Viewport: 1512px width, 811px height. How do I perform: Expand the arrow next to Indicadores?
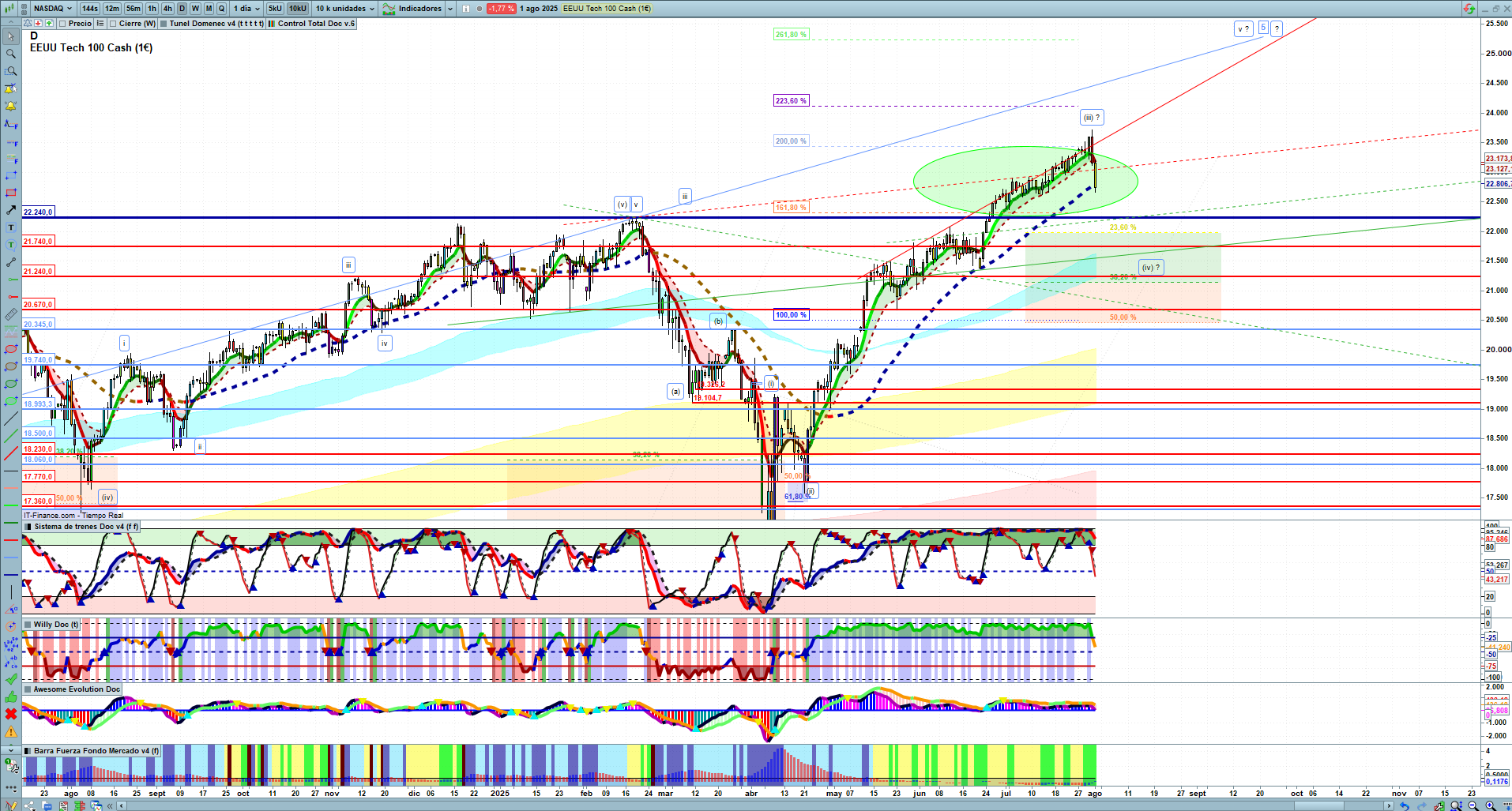click(x=450, y=9)
